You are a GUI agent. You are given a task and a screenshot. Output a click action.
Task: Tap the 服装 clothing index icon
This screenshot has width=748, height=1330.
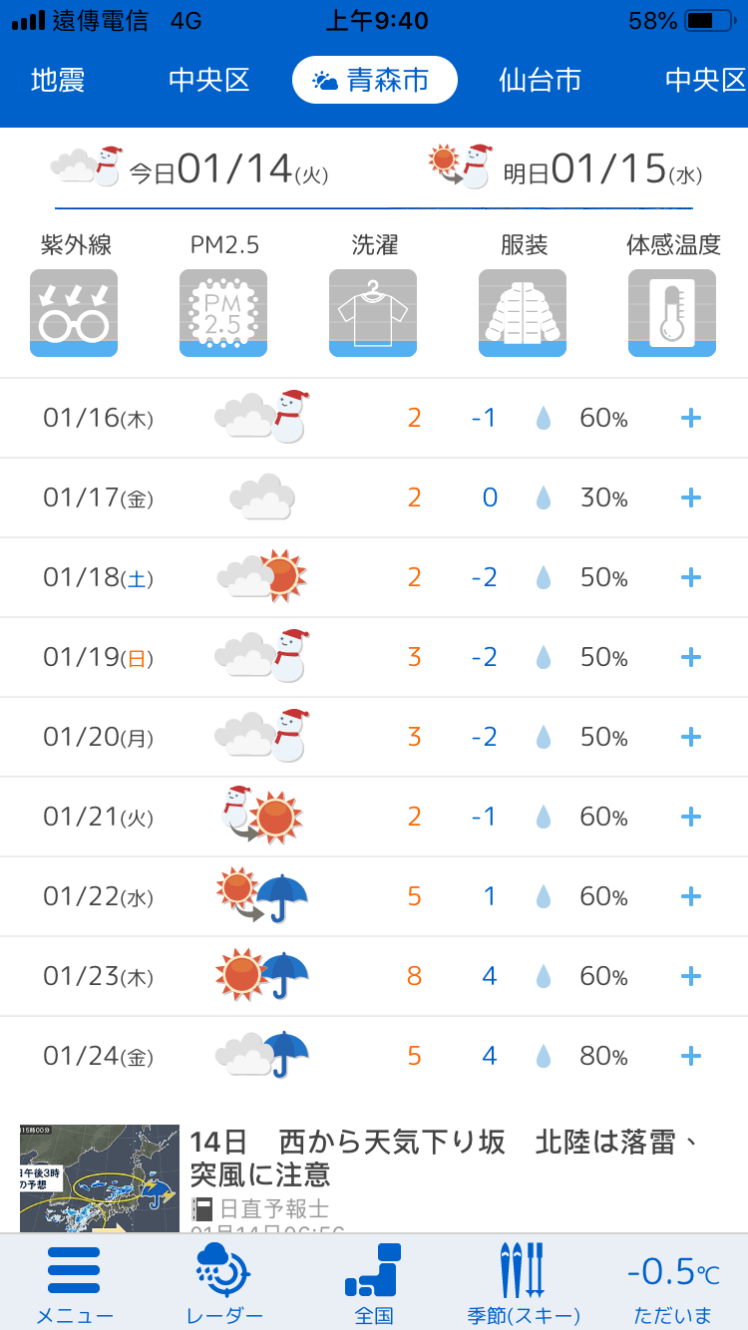[522, 313]
